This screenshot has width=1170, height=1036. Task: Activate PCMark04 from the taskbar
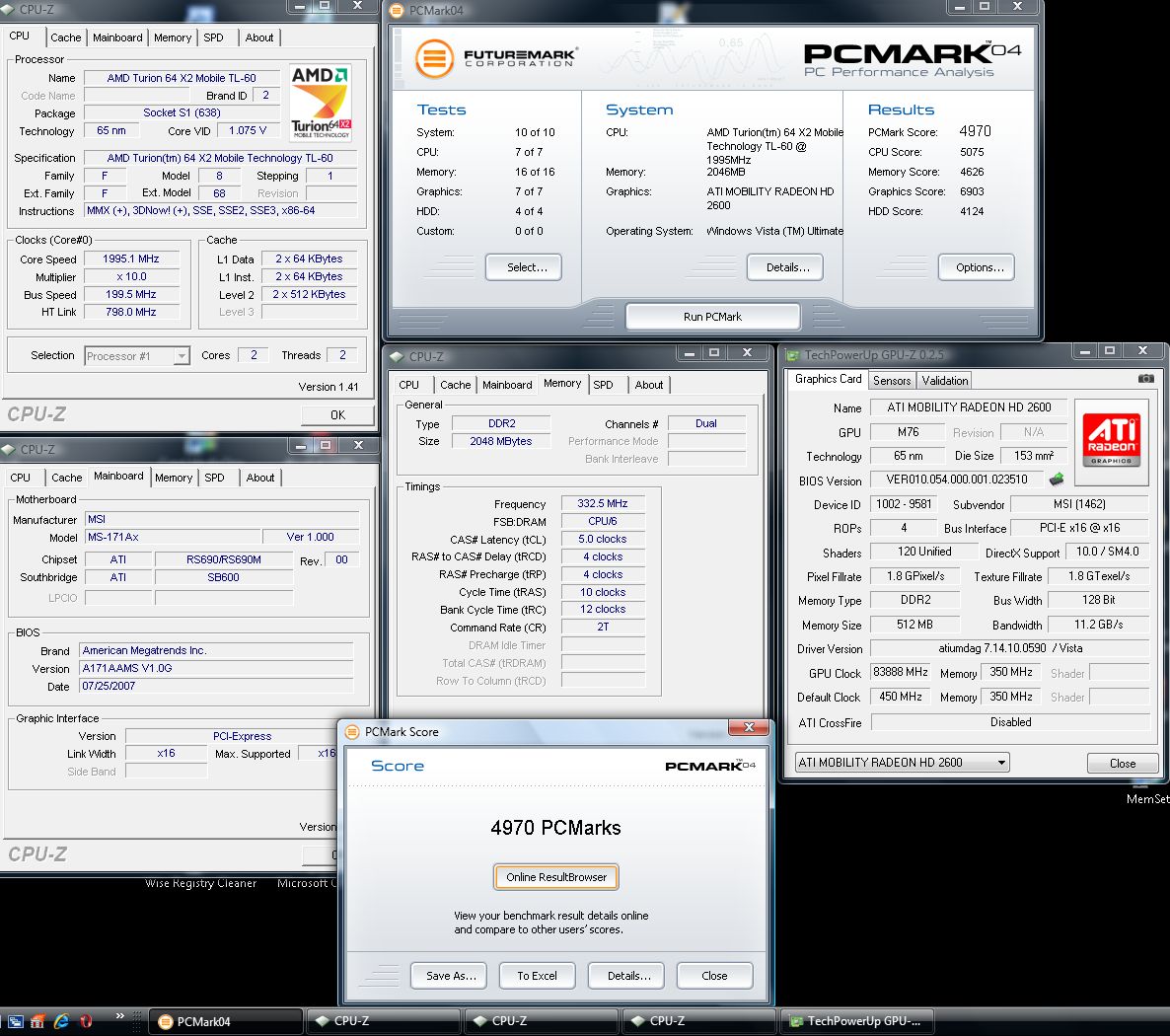[x=226, y=1021]
